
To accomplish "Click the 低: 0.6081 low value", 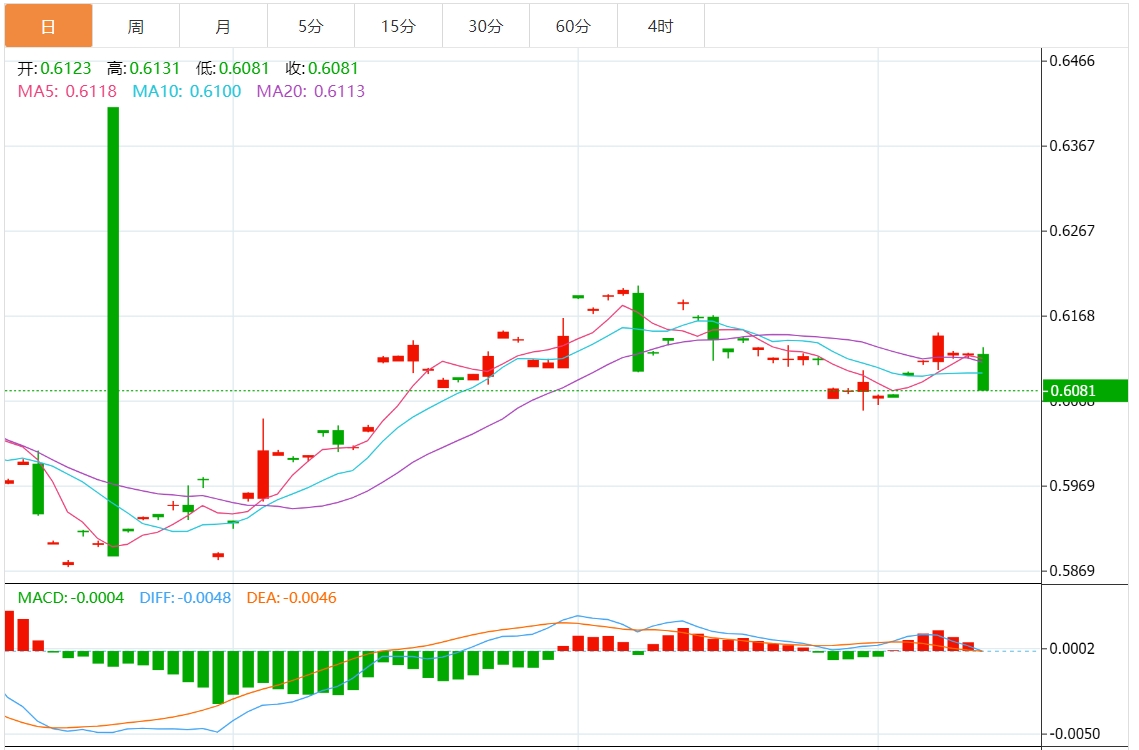I will pyautogui.click(x=232, y=68).
